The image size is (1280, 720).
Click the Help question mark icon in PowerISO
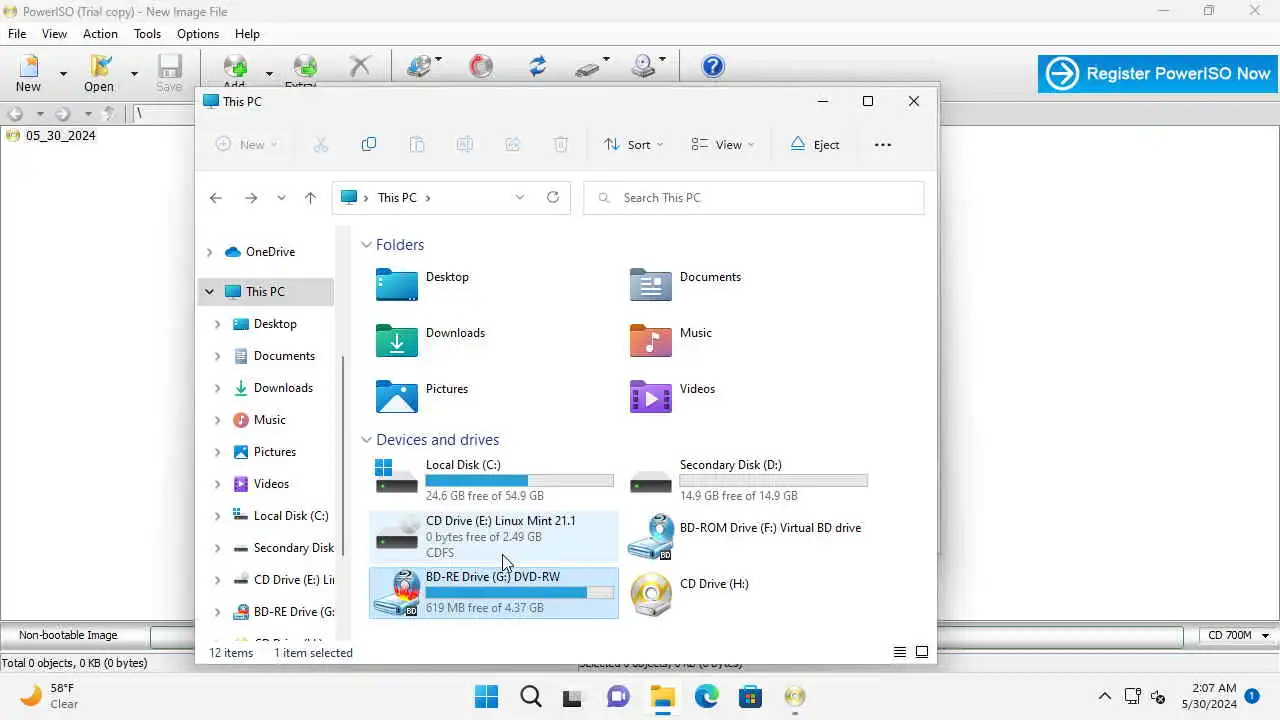[713, 66]
